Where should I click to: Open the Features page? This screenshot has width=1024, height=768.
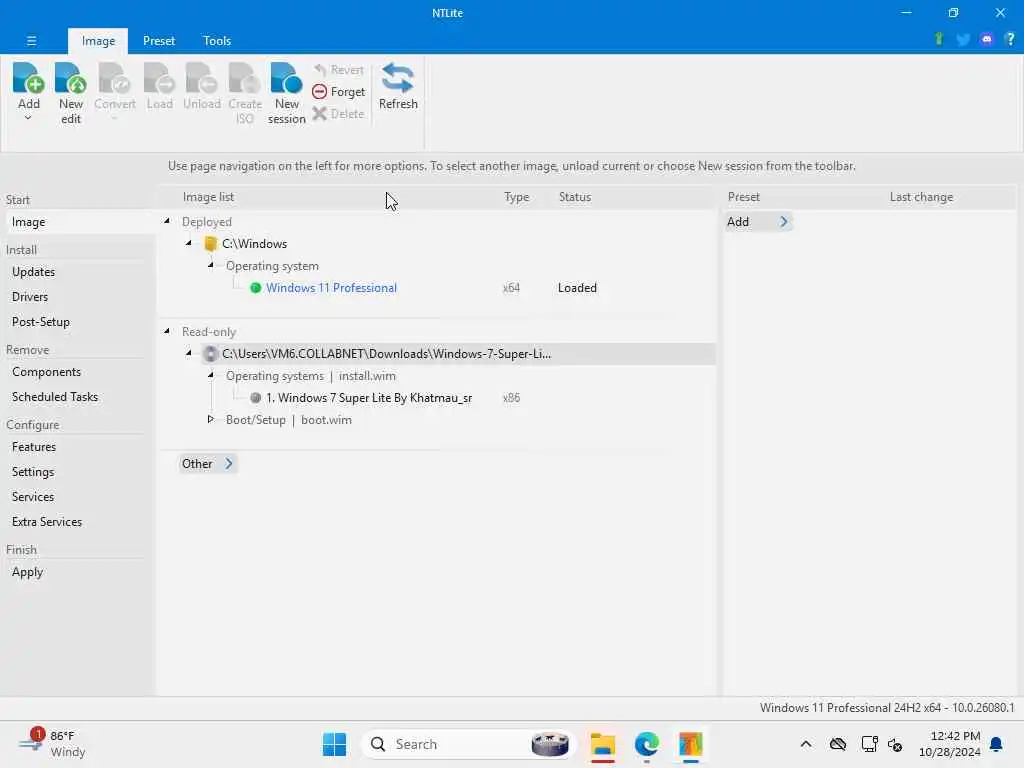(x=34, y=447)
